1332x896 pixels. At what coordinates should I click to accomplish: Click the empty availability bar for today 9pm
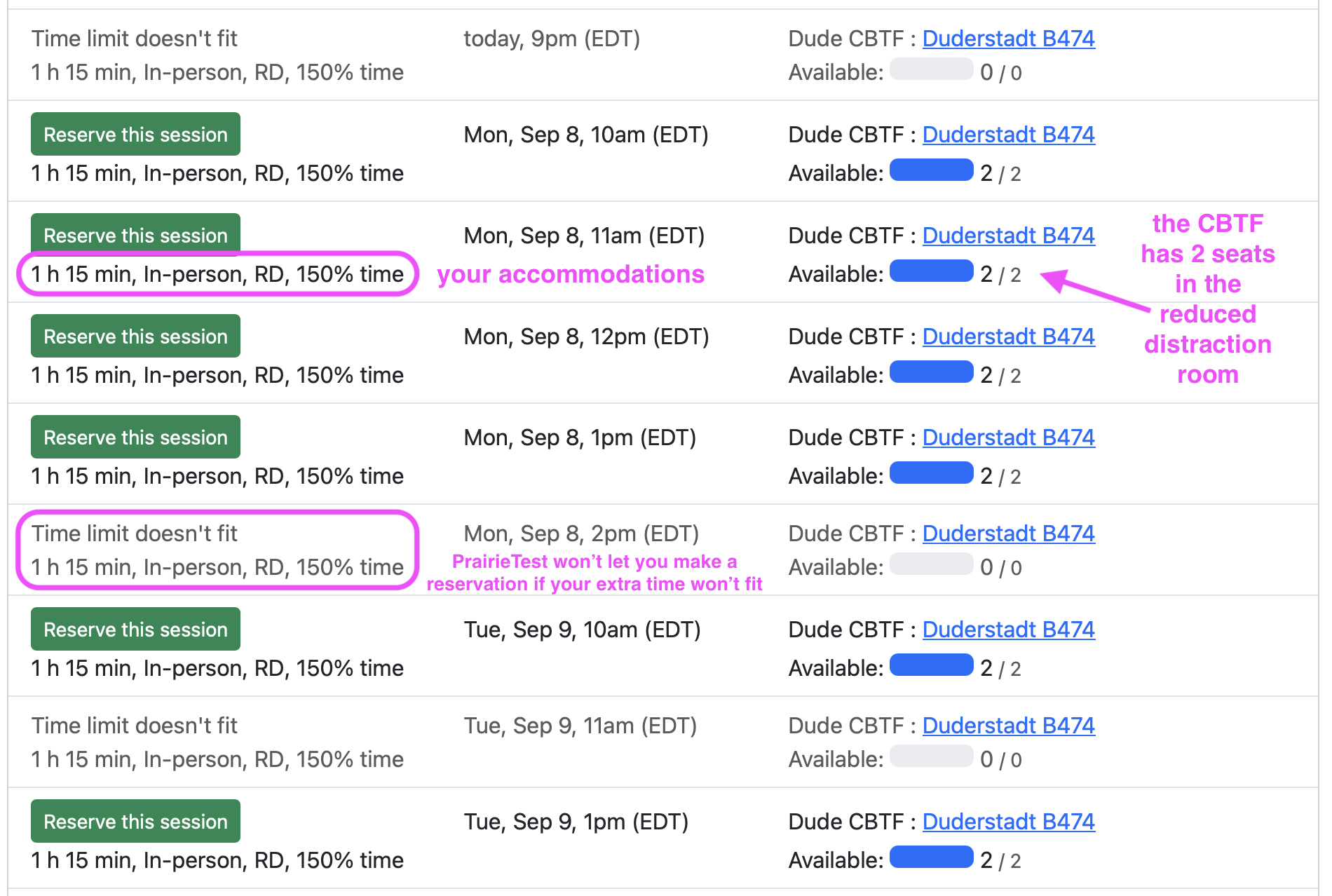click(x=931, y=69)
